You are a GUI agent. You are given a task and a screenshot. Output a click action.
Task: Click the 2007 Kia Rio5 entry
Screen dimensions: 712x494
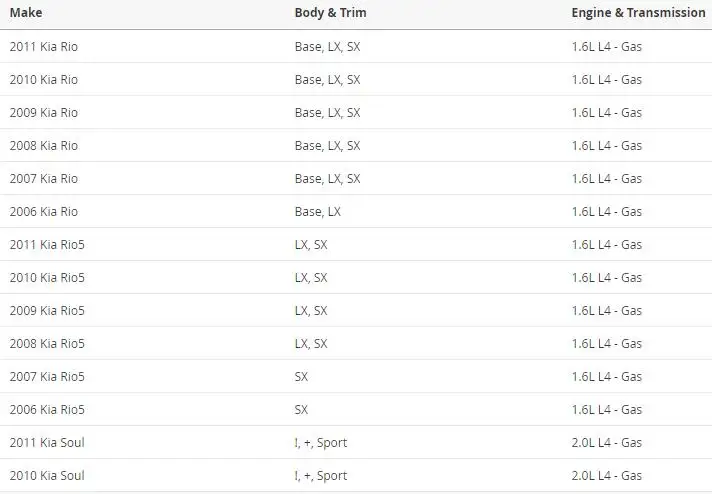tap(47, 376)
